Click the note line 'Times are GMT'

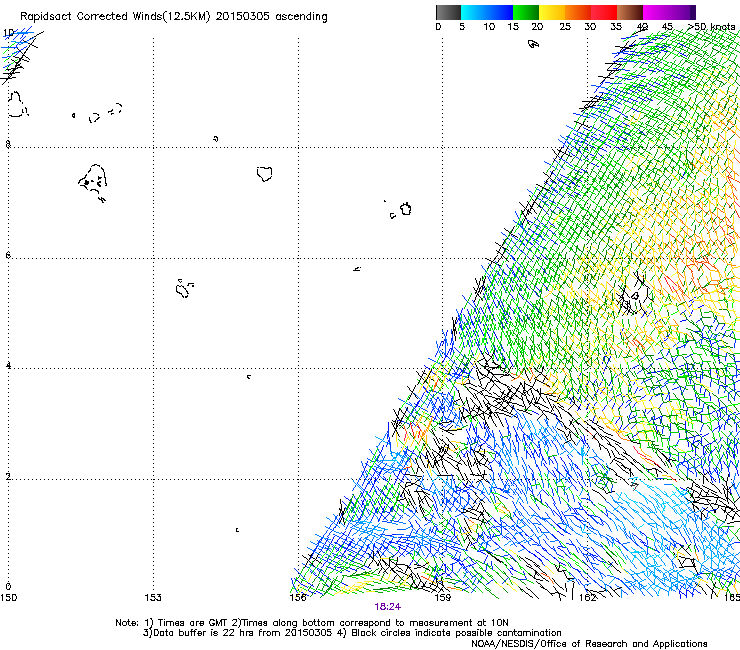point(193,623)
